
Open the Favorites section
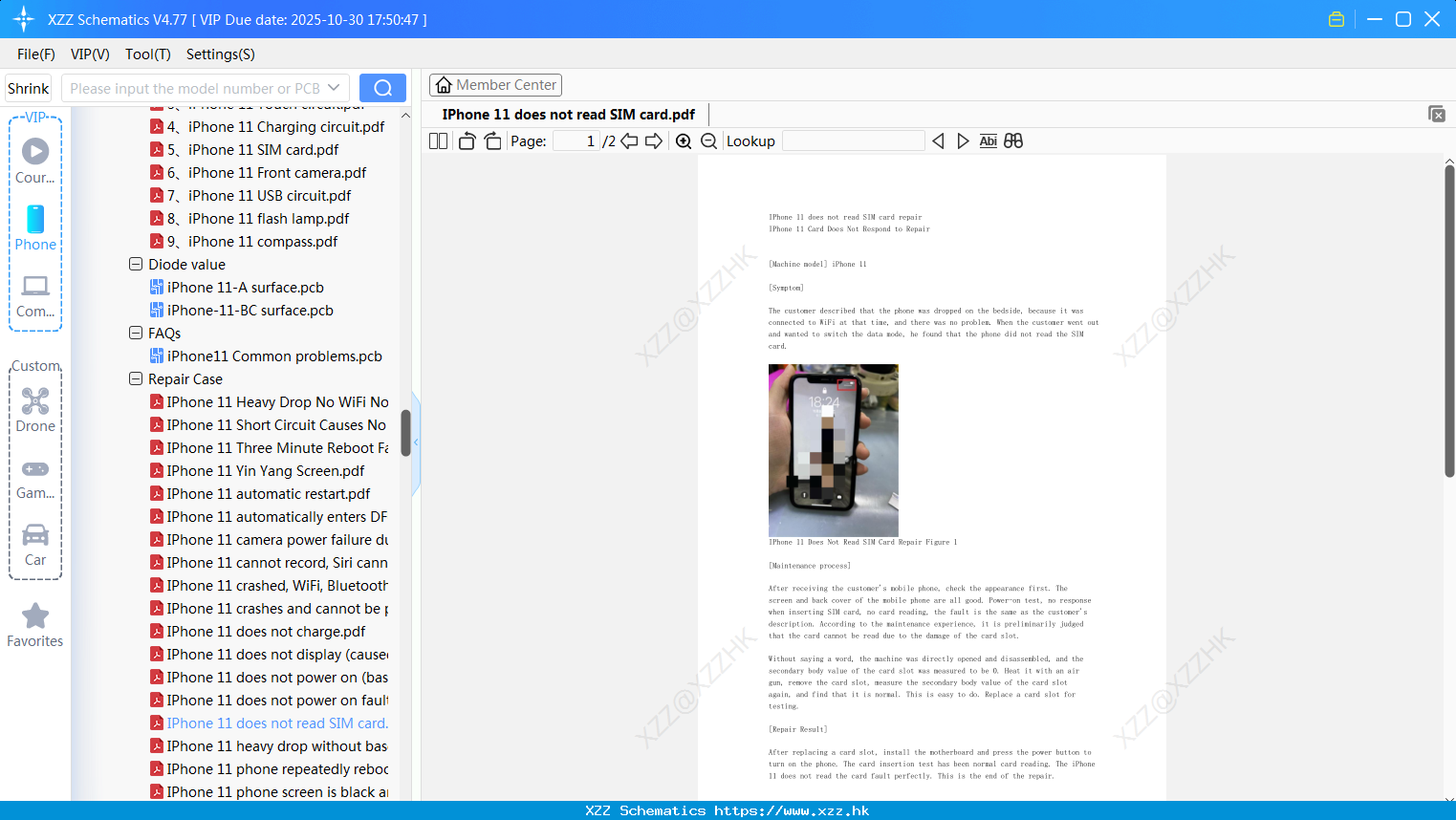click(35, 626)
